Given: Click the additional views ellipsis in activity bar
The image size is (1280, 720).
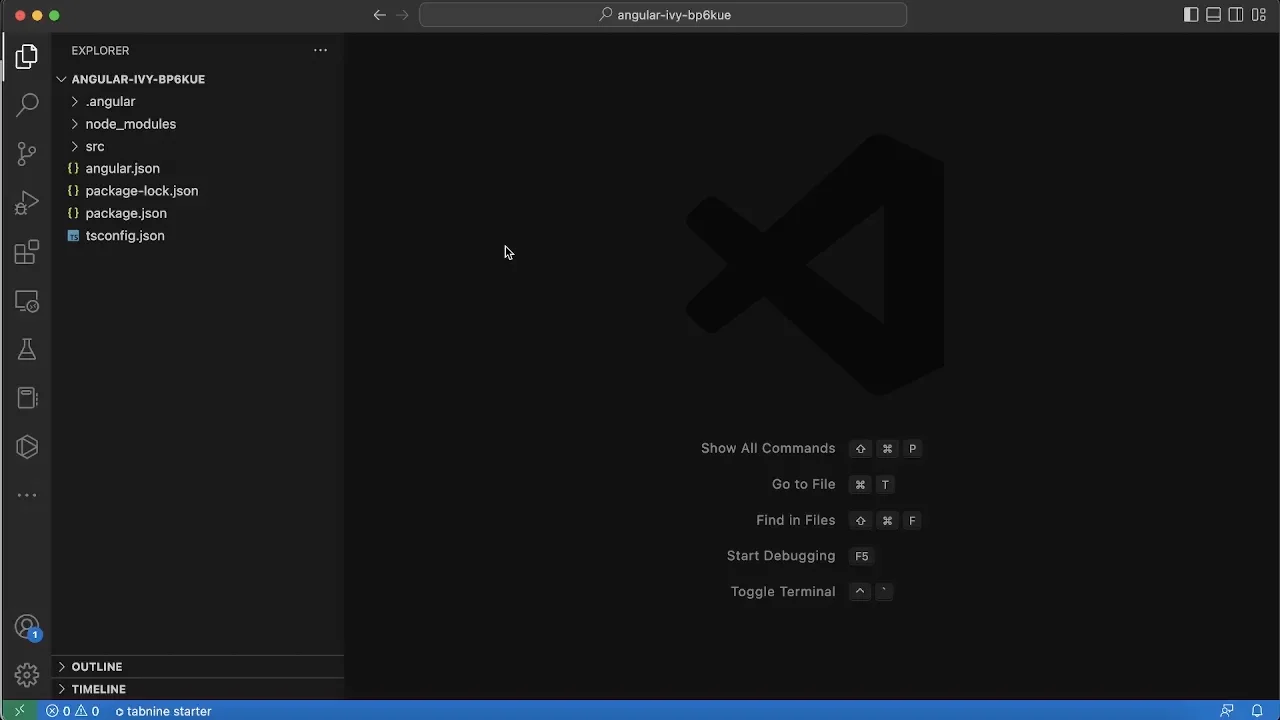Looking at the screenshot, I should click(27, 495).
